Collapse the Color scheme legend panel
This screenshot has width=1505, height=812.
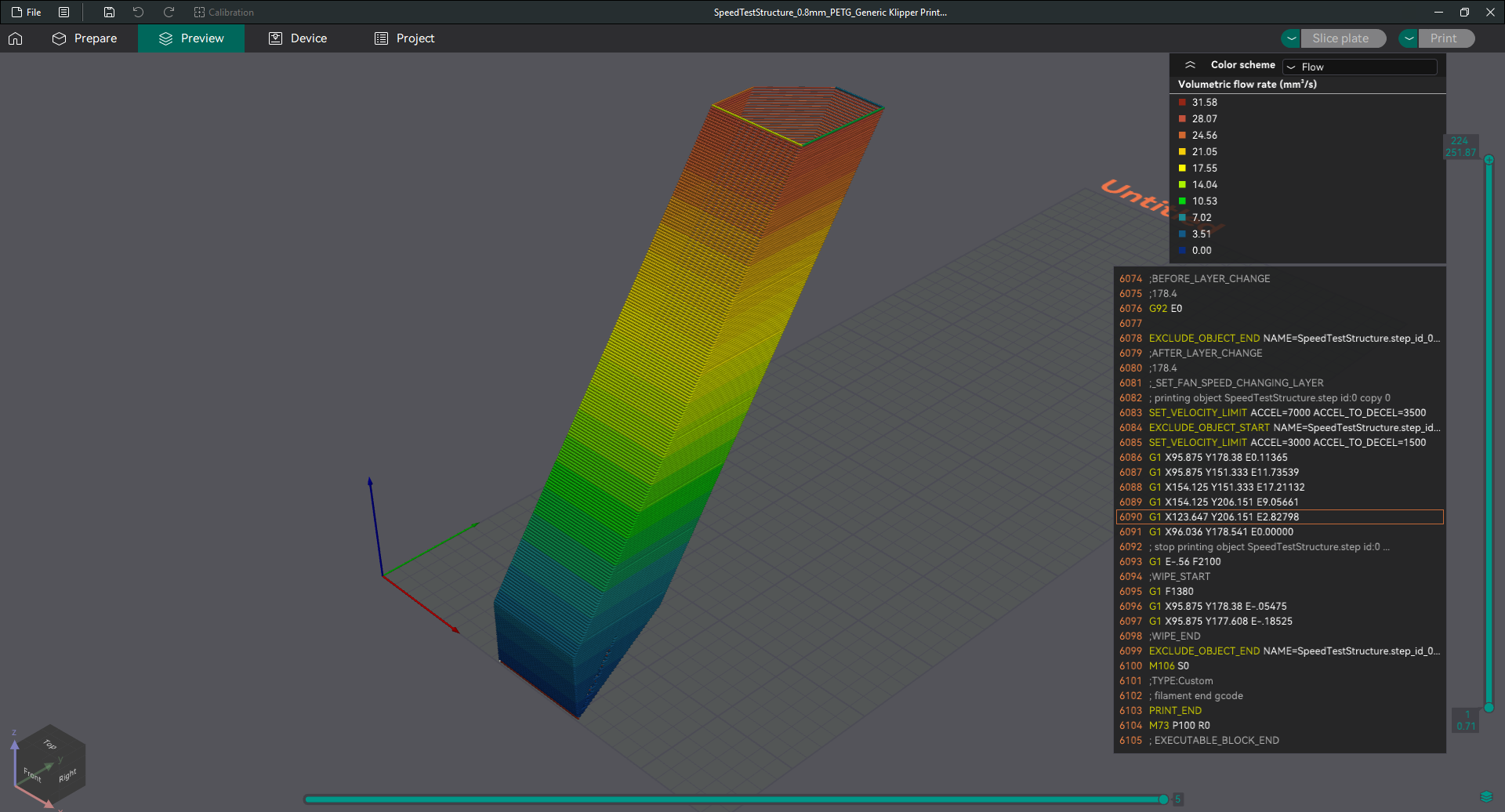click(x=1190, y=65)
